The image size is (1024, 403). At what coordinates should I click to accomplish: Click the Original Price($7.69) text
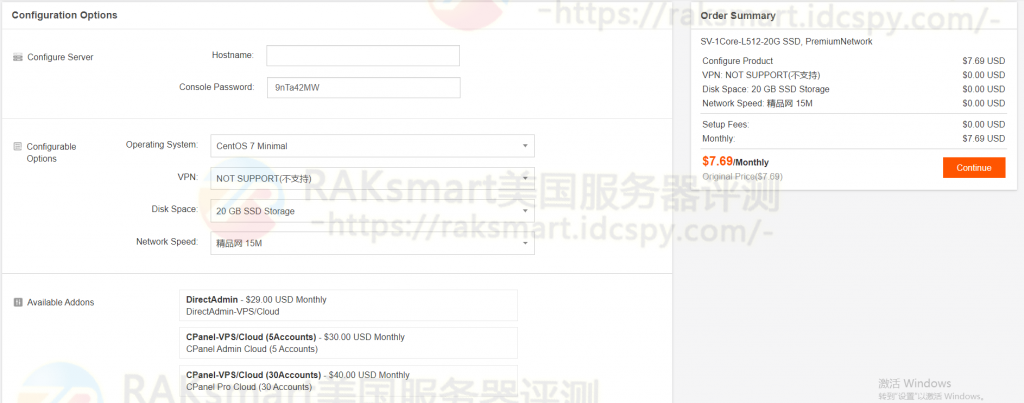point(743,176)
